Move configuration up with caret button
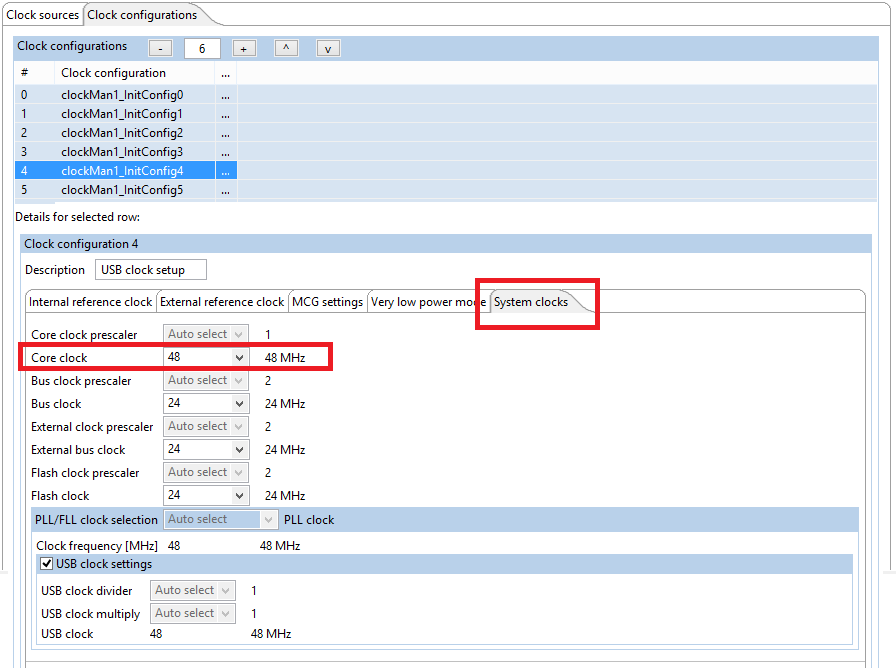 tap(286, 48)
